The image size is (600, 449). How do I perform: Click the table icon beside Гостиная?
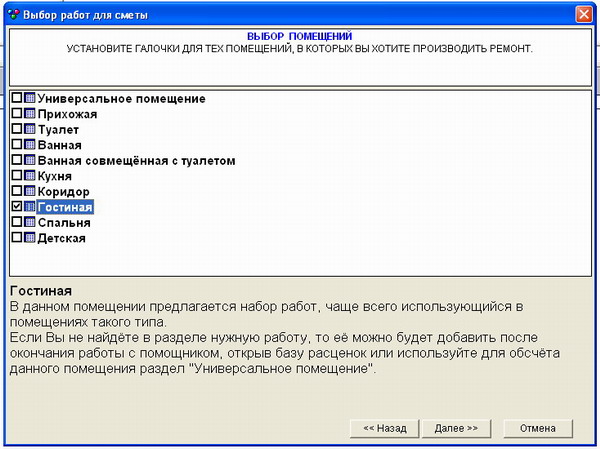click(x=29, y=206)
